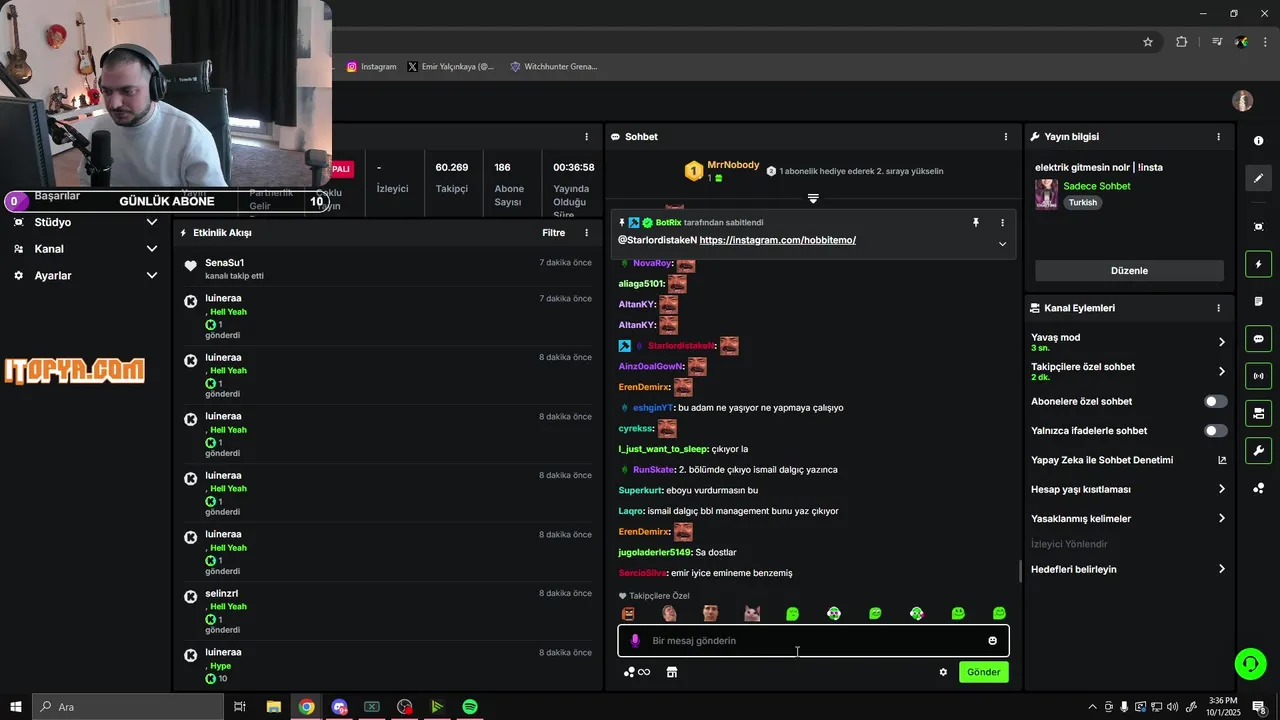Open pinned message three-dot options
The image size is (1280, 720).
click(1002, 222)
